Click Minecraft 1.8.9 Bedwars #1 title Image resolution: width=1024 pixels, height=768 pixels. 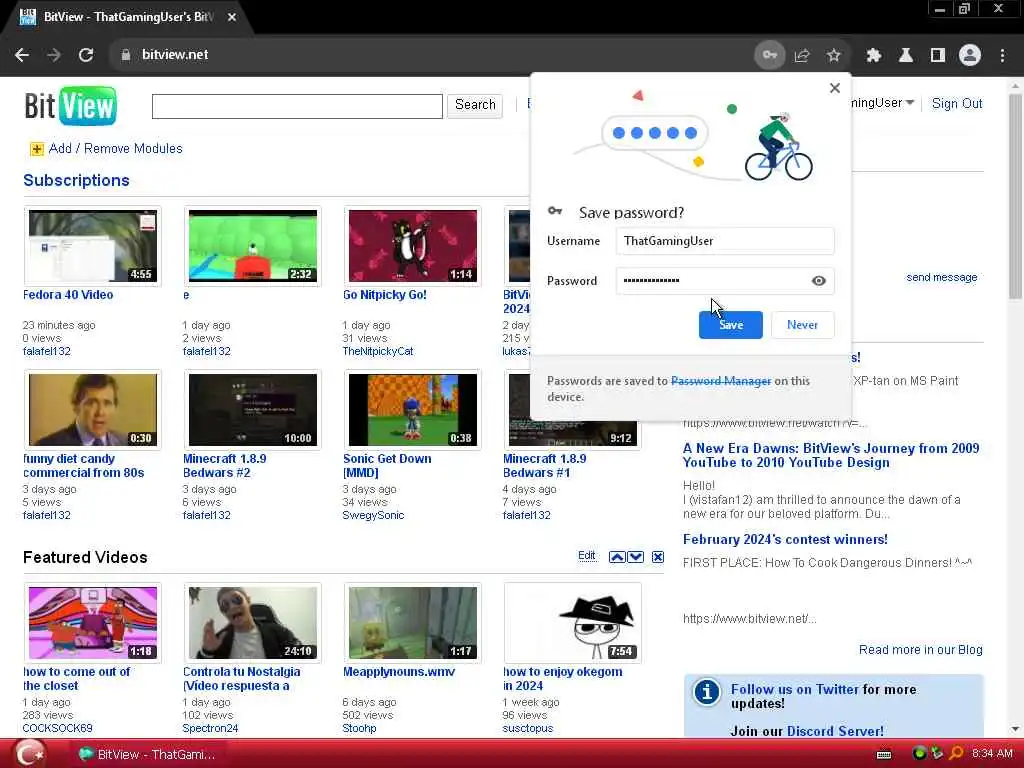click(545, 466)
